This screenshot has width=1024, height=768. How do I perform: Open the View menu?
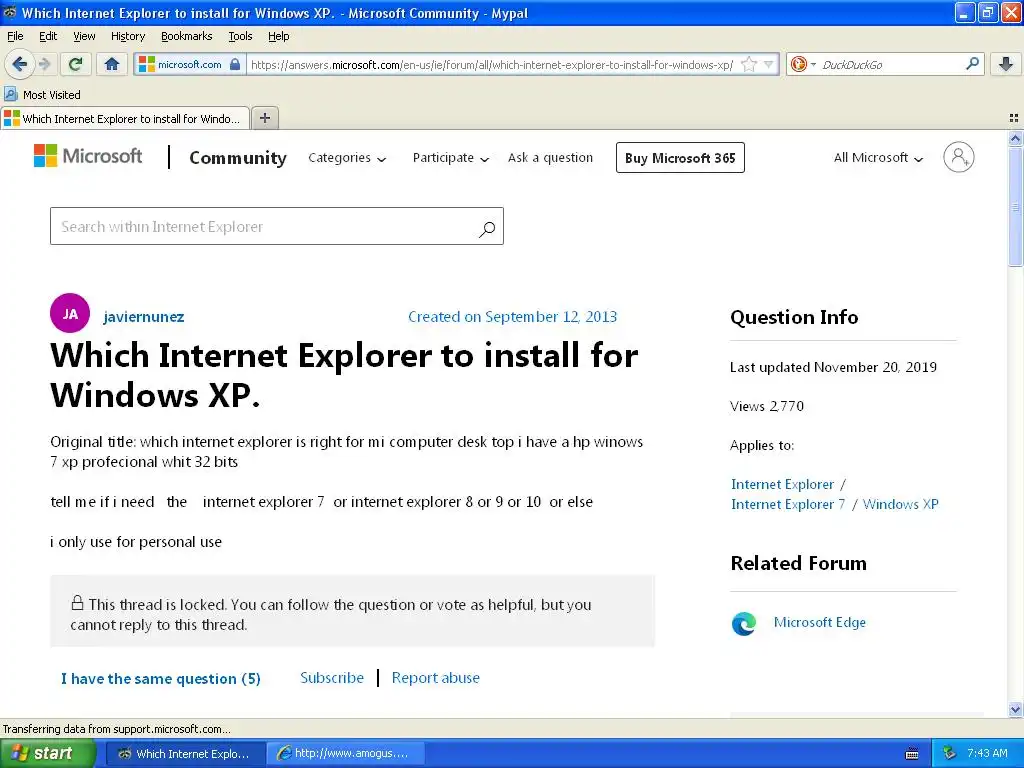[84, 37]
